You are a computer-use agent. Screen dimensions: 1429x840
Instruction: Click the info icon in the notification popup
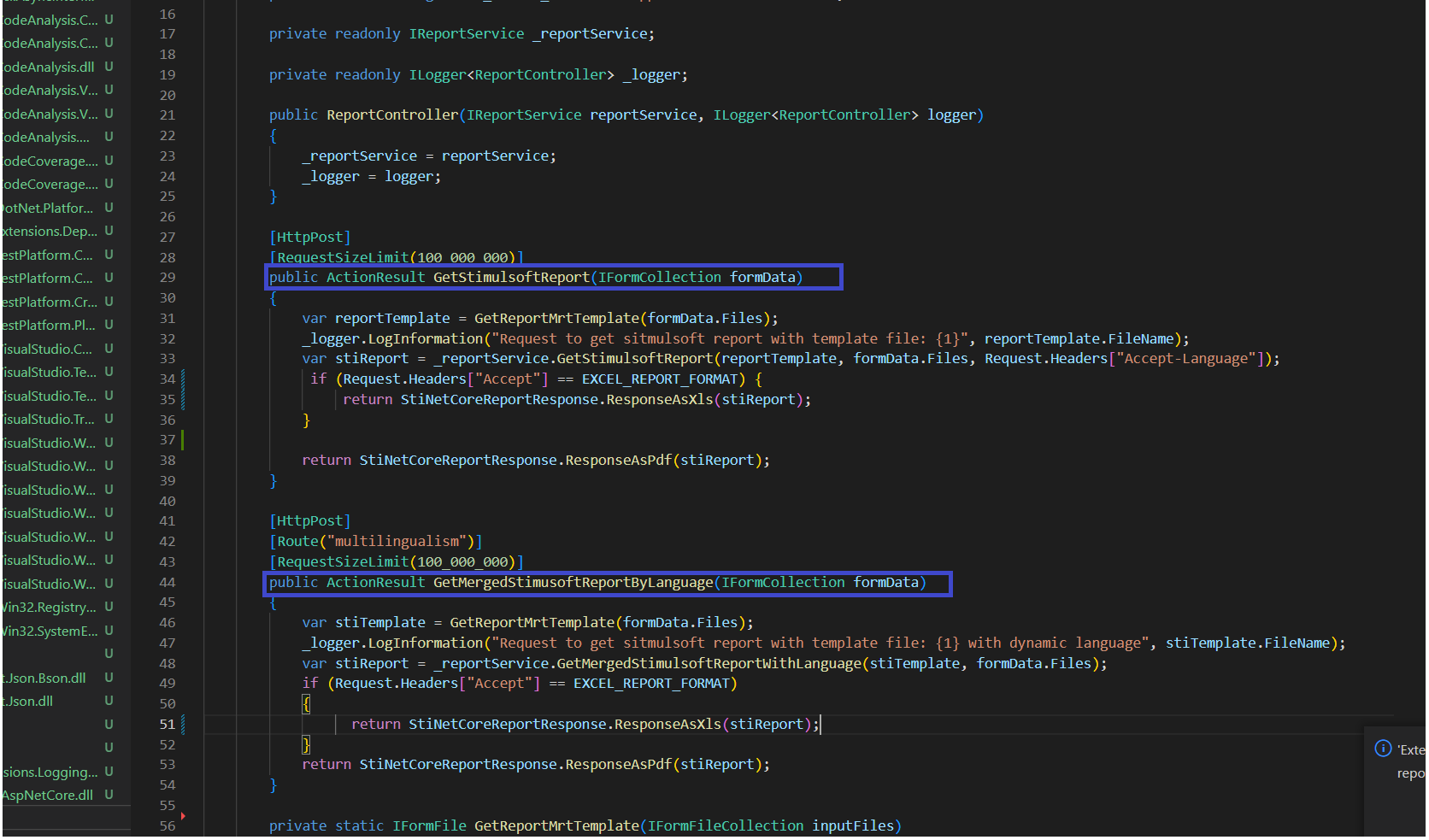coord(1383,749)
